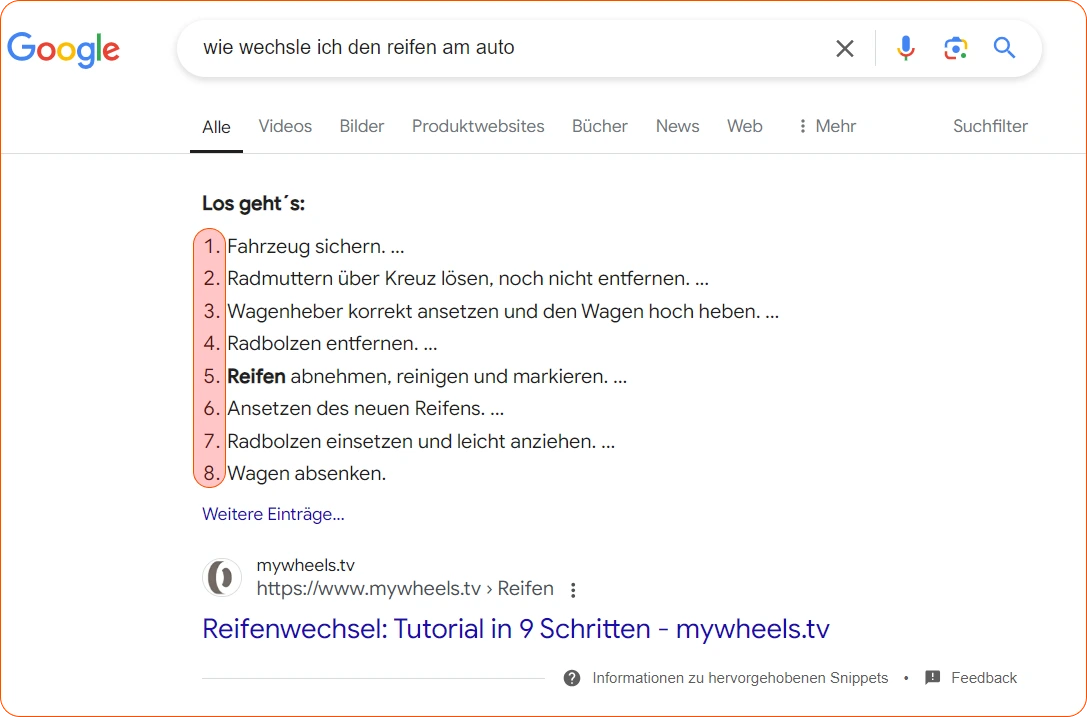Click Informationen zu hervorgehobenen Snippets link
The image size is (1087, 717).
(740, 678)
